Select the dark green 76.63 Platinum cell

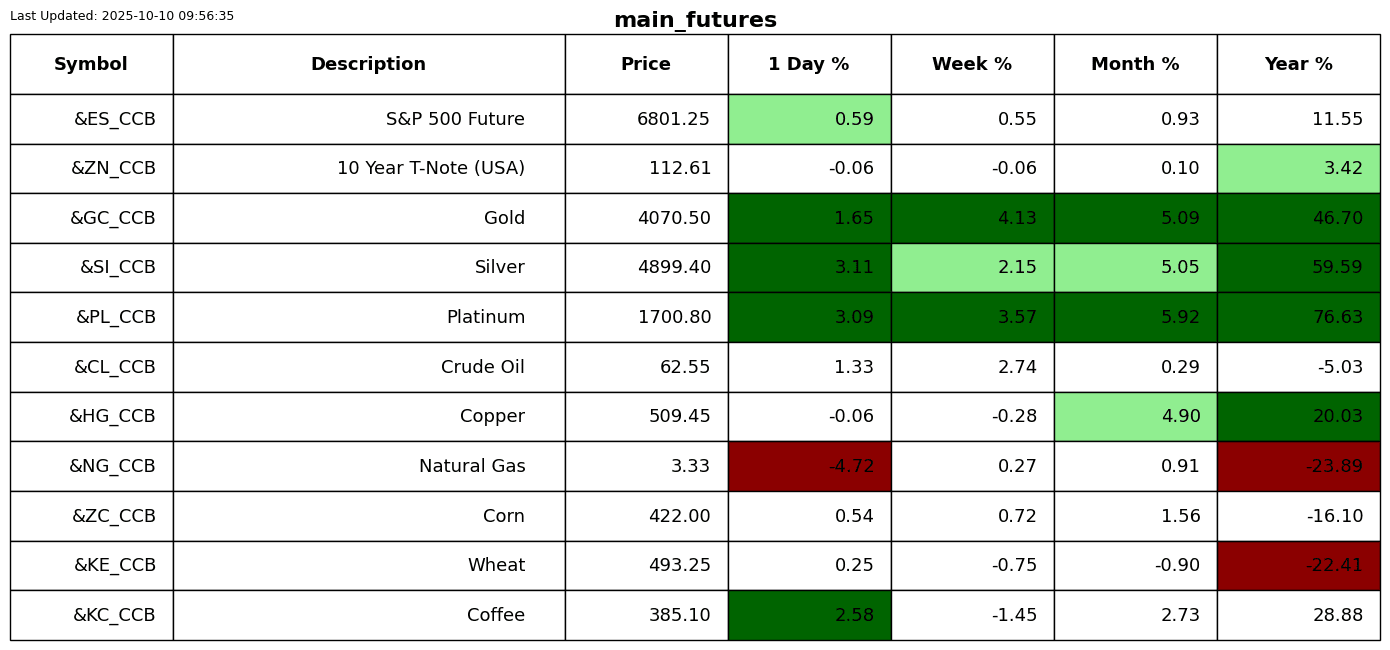click(x=1298, y=318)
